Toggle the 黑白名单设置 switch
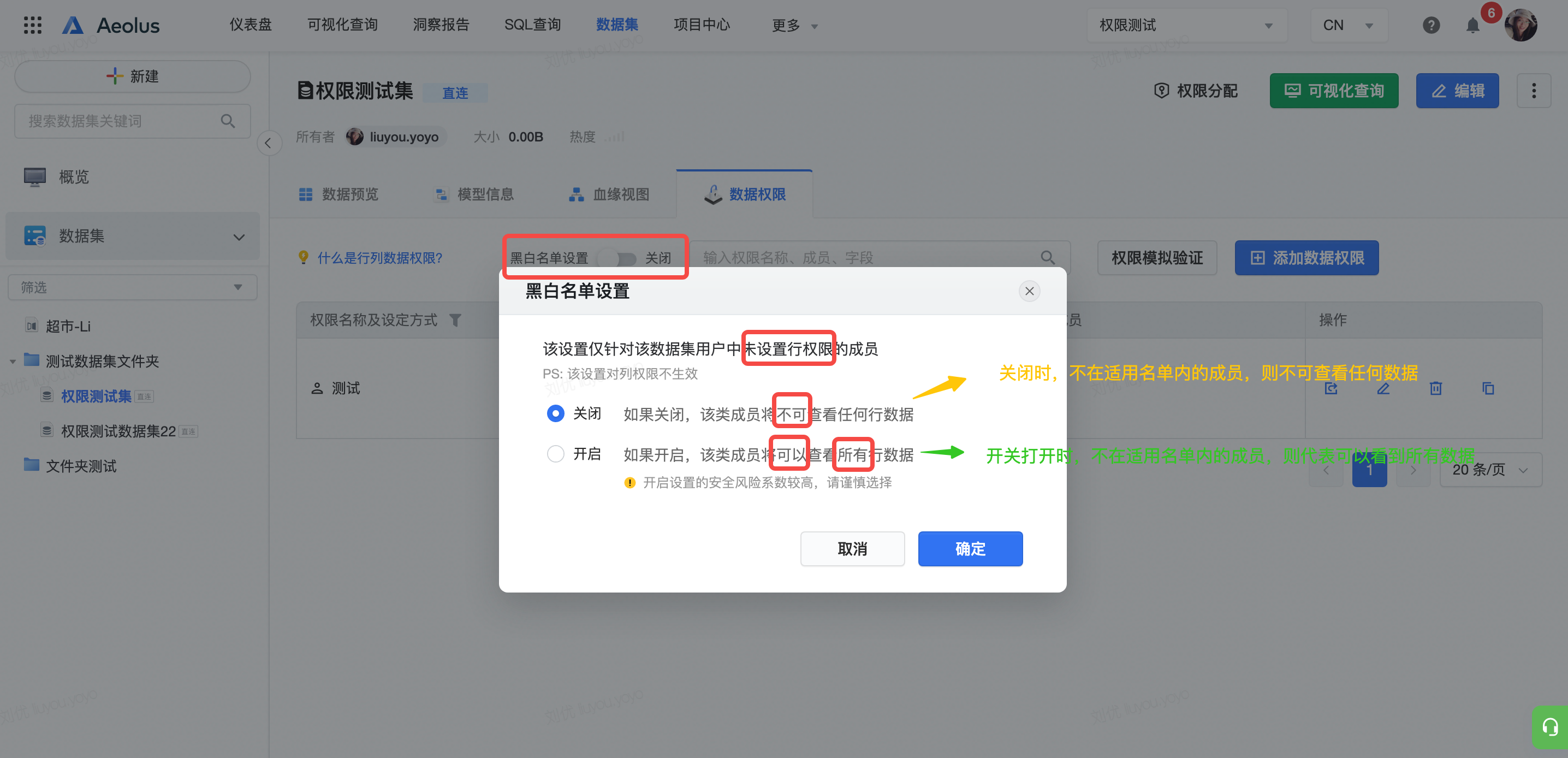 click(x=616, y=258)
